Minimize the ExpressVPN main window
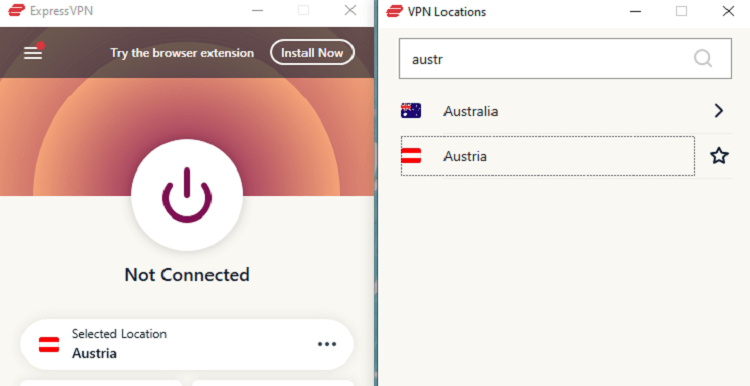 point(258,11)
